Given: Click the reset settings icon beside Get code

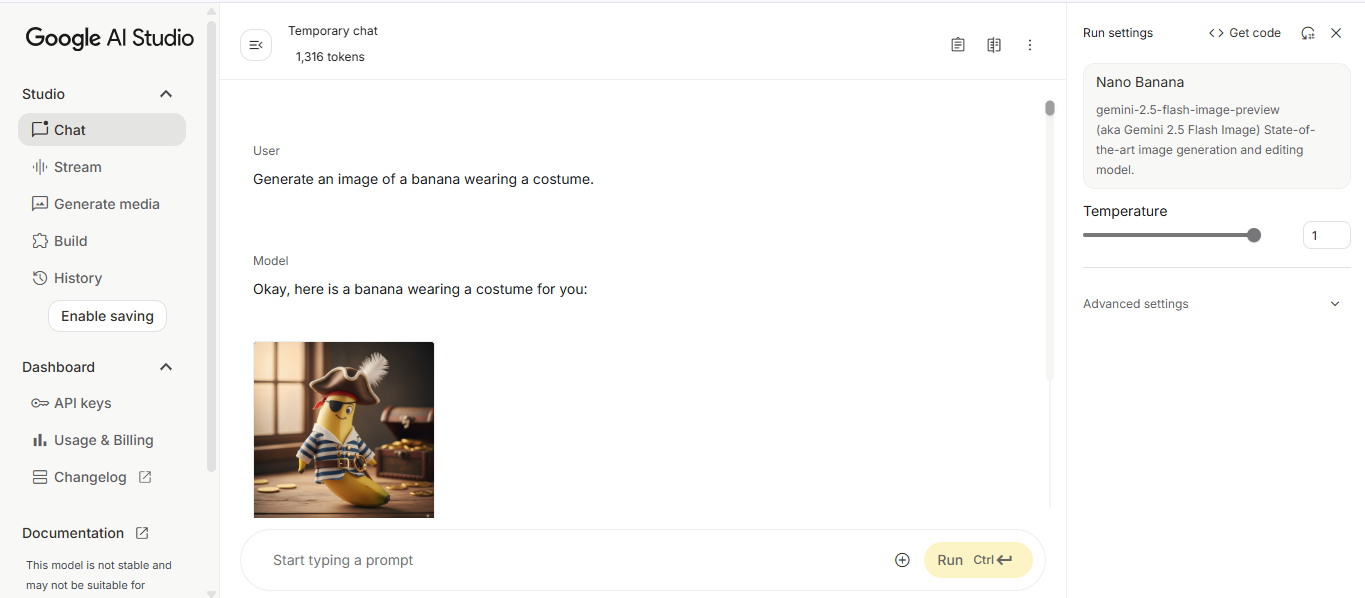Looking at the screenshot, I should 1308,33.
